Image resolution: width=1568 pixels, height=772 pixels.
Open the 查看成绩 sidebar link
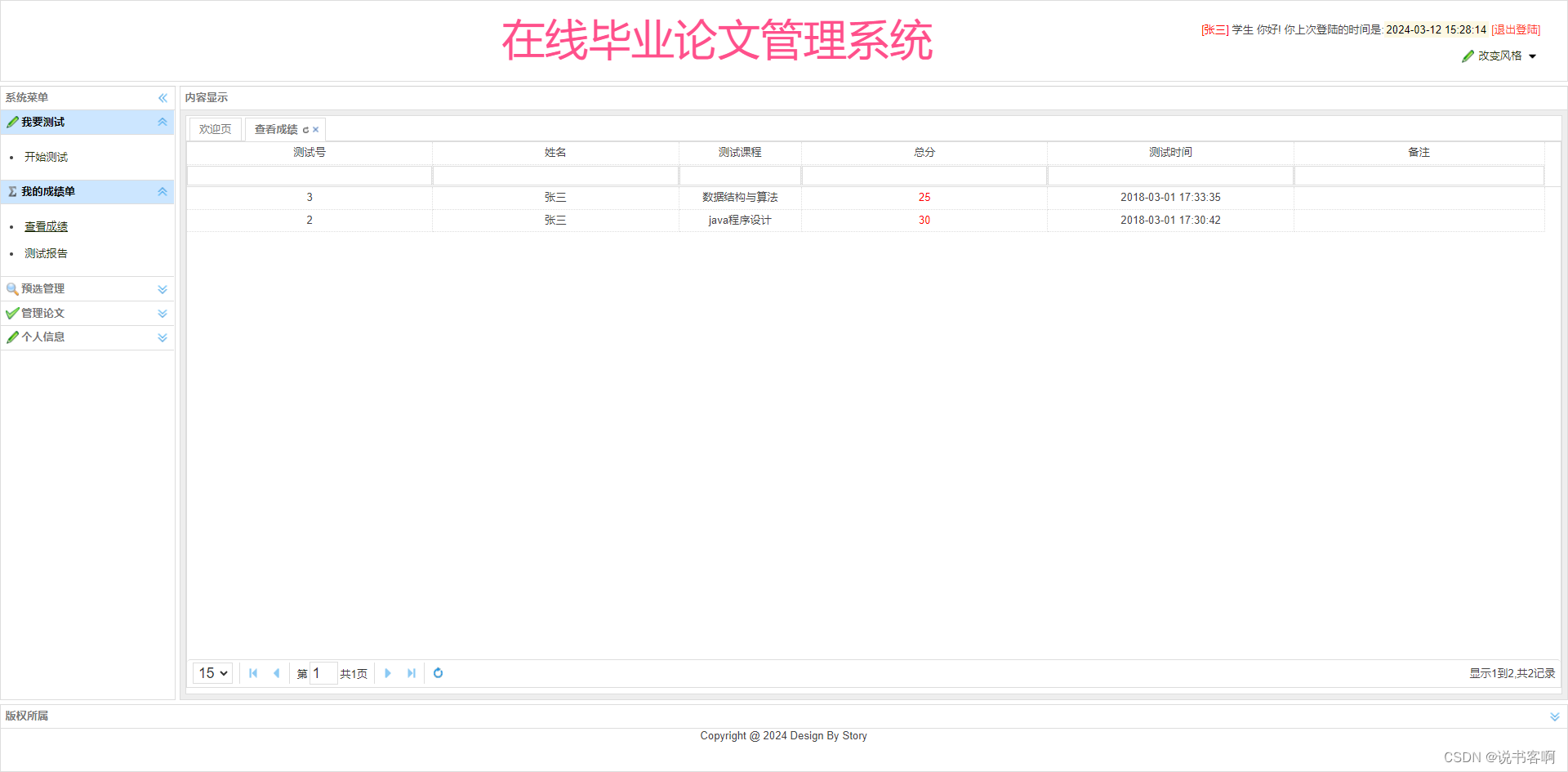[x=46, y=226]
